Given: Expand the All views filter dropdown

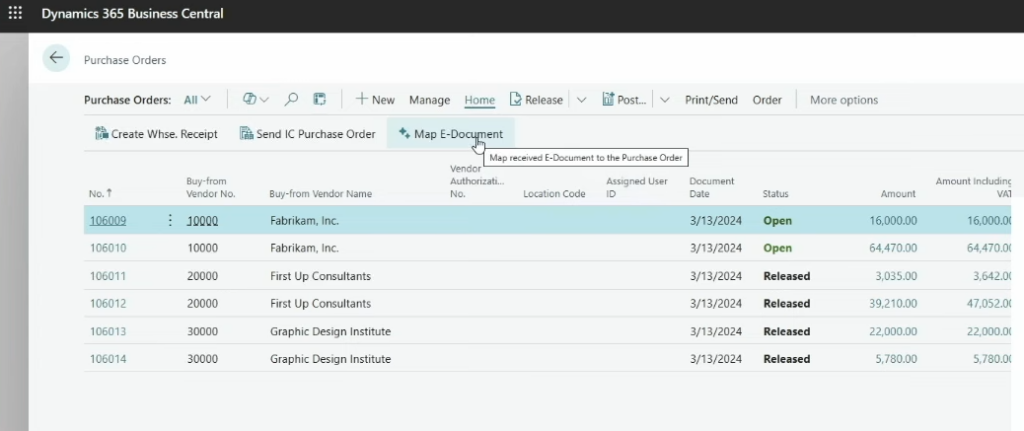Looking at the screenshot, I should click(197, 99).
